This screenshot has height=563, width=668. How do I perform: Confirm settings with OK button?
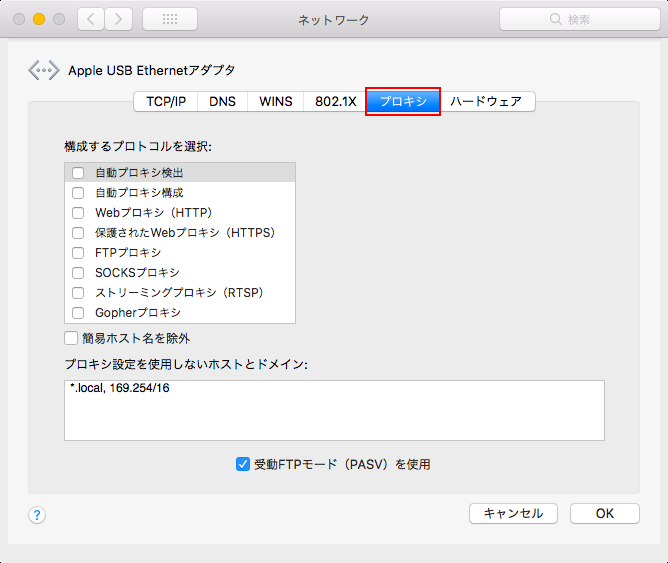pyautogui.click(x=604, y=513)
